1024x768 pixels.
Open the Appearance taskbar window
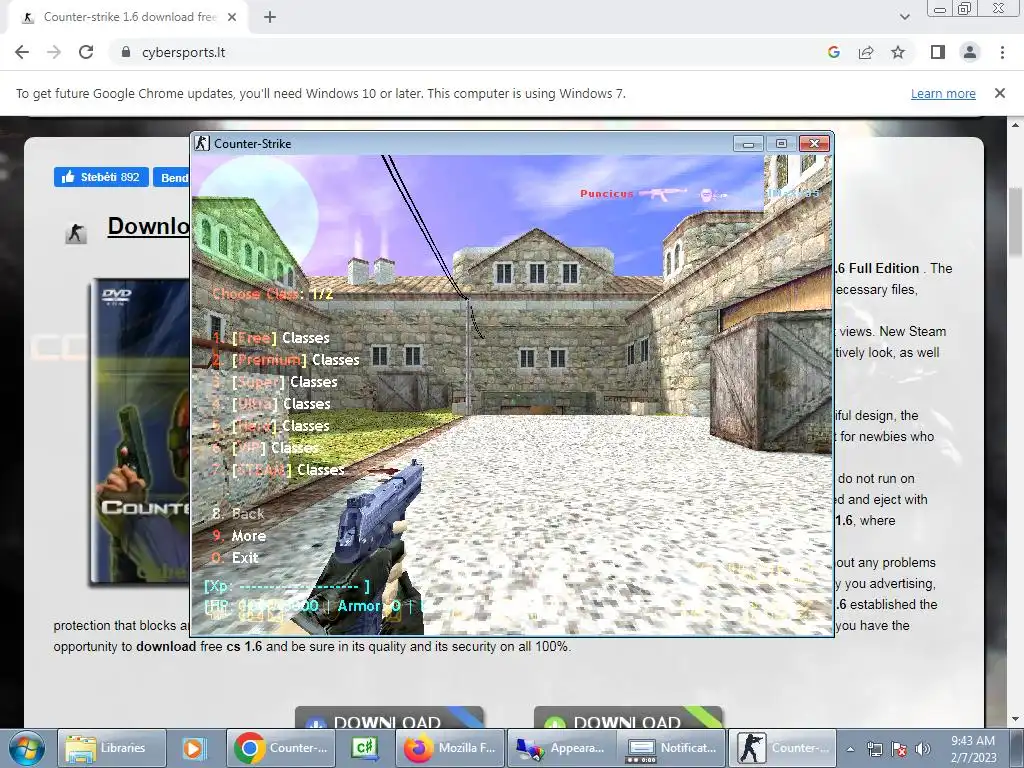click(x=561, y=748)
